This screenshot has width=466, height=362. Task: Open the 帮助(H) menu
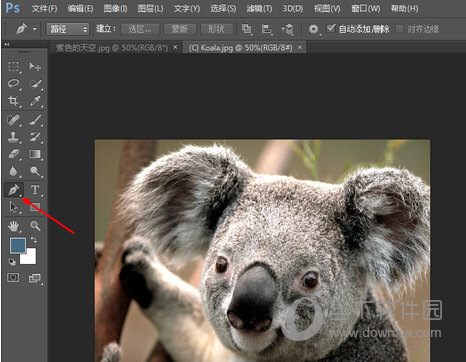pos(404,8)
